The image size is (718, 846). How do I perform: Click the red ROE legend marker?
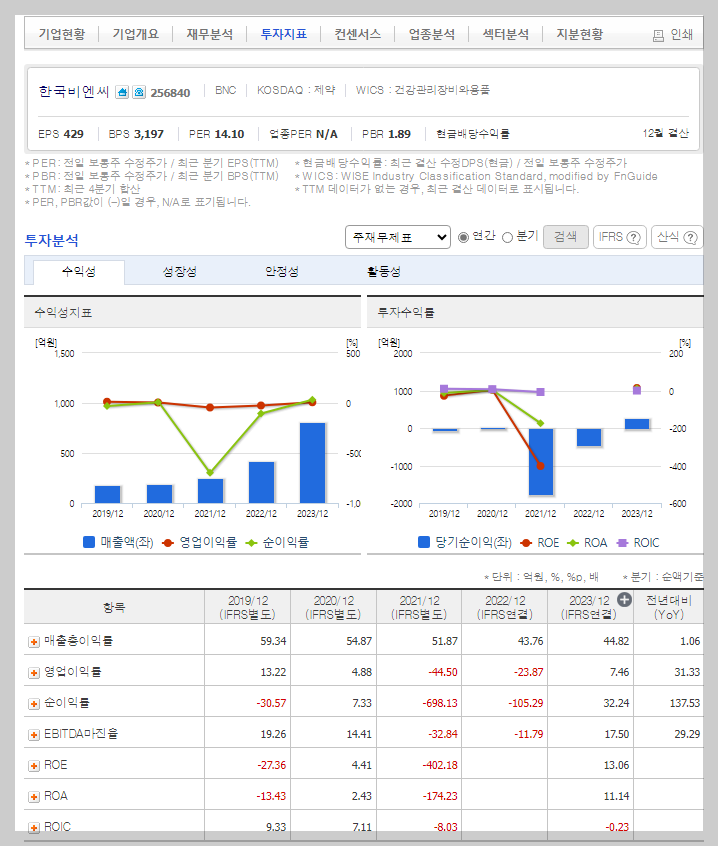pos(526,543)
